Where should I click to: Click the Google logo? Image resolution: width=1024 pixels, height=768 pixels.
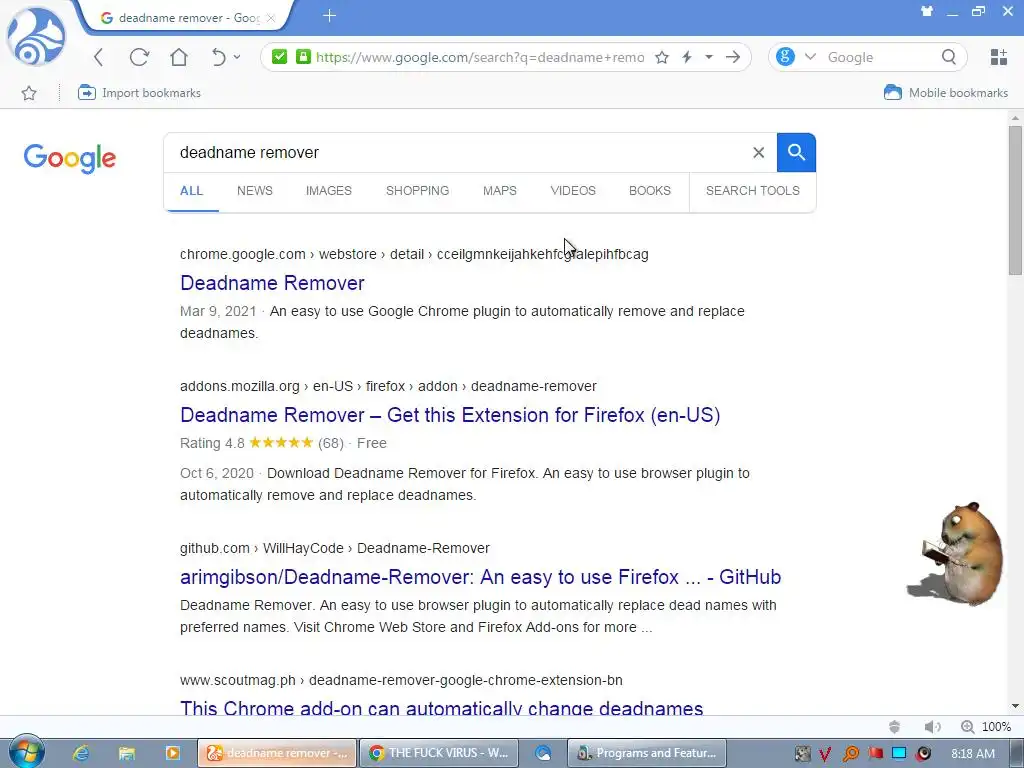click(x=70, y=158)
